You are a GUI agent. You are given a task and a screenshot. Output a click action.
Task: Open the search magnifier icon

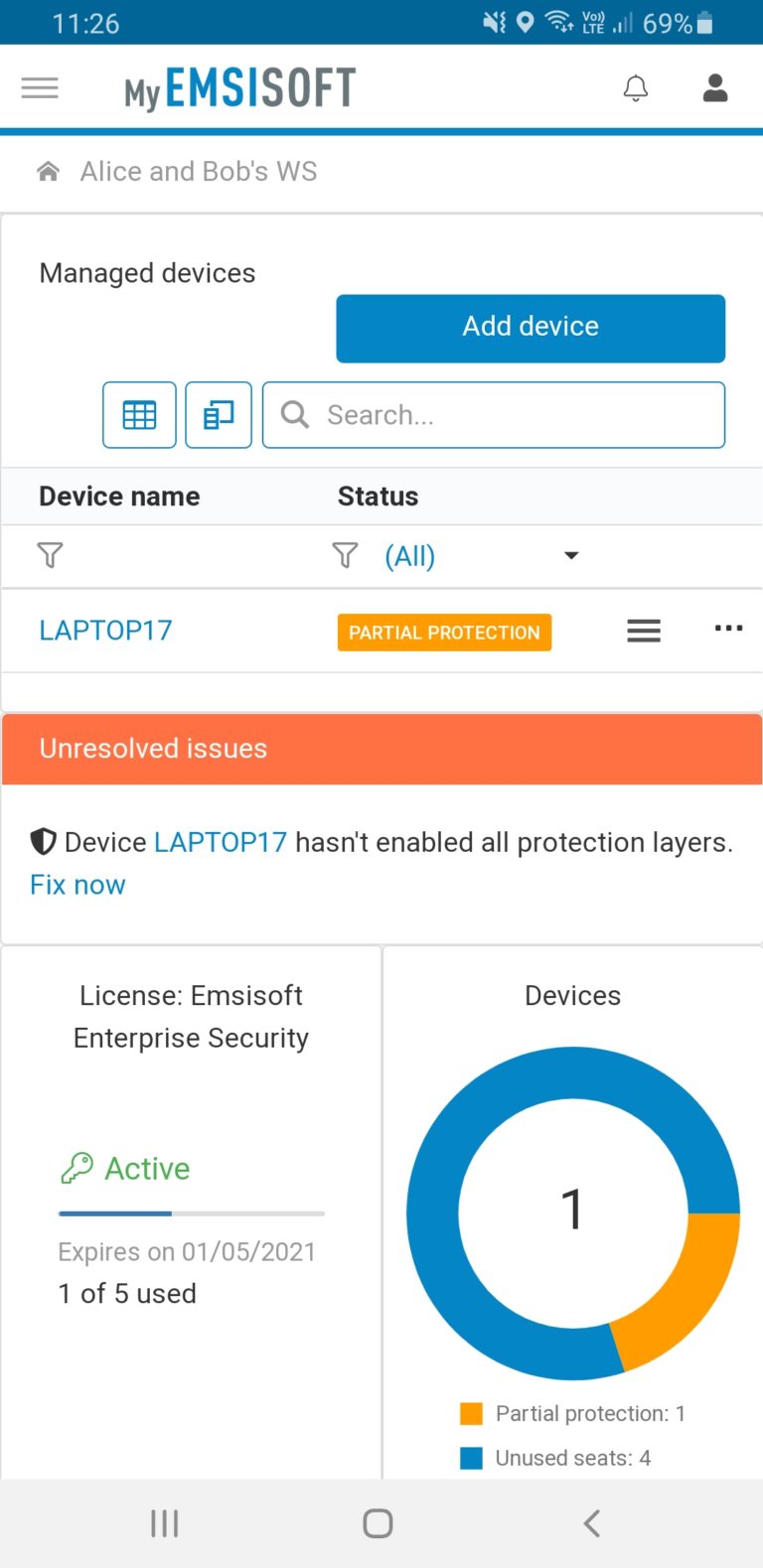click(x=294, y=415)
